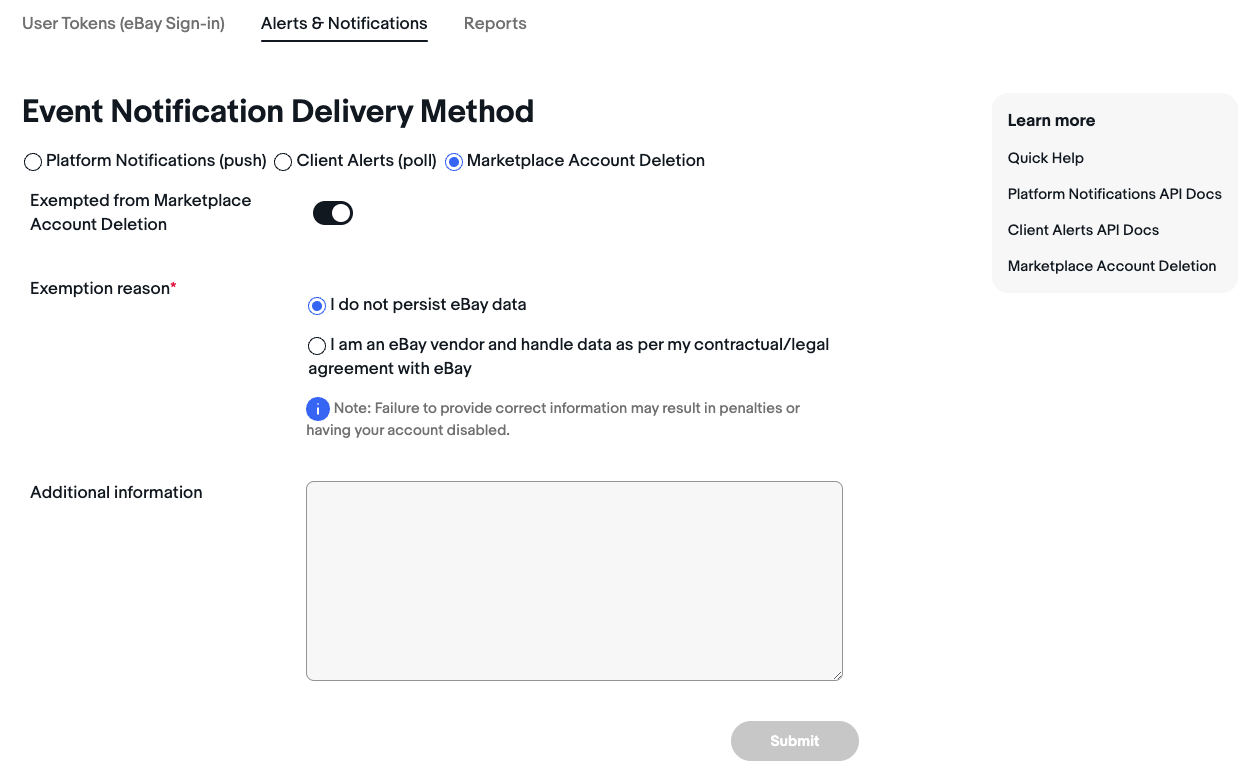Visit the Client Alerts API Docs link
The width and height of the screenshot is (1251, 773).
(x=1083, y=230)
